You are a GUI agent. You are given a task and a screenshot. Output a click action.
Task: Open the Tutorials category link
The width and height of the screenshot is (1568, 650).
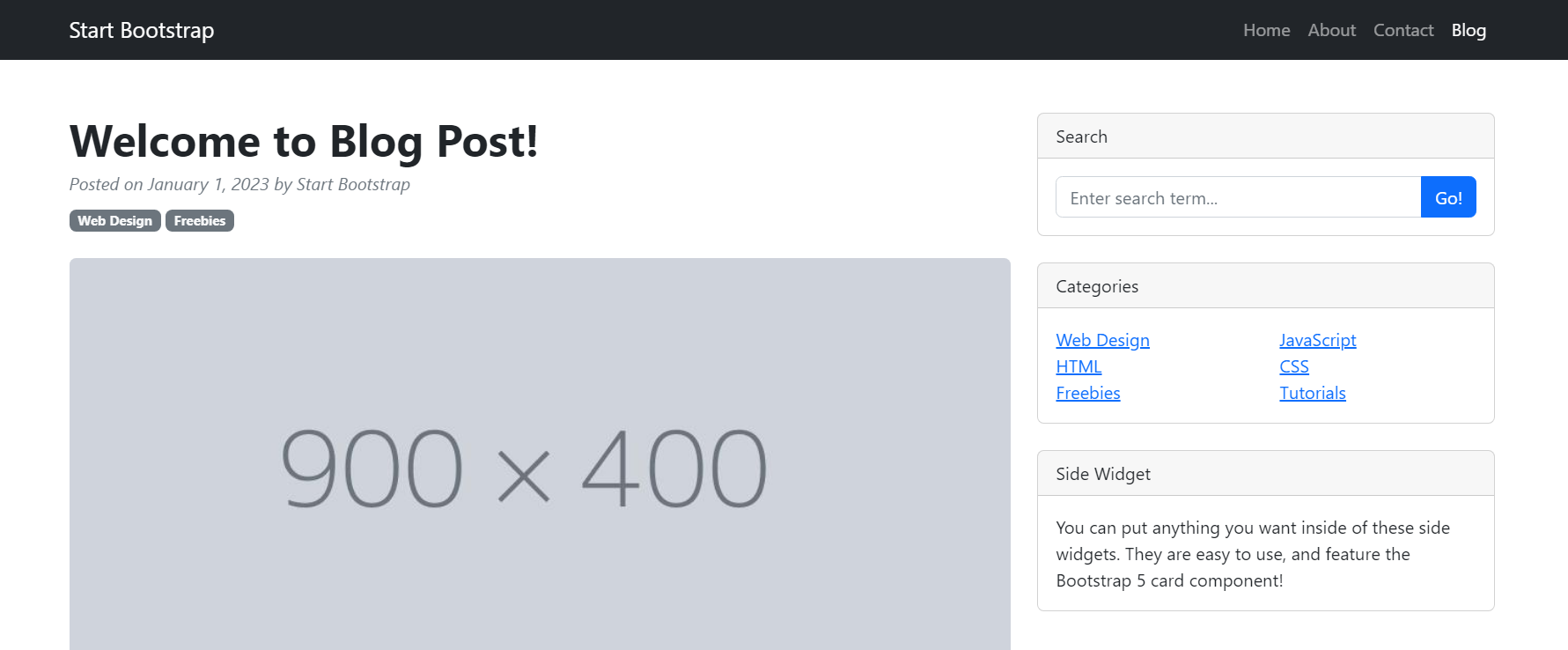click(1313, 393)
